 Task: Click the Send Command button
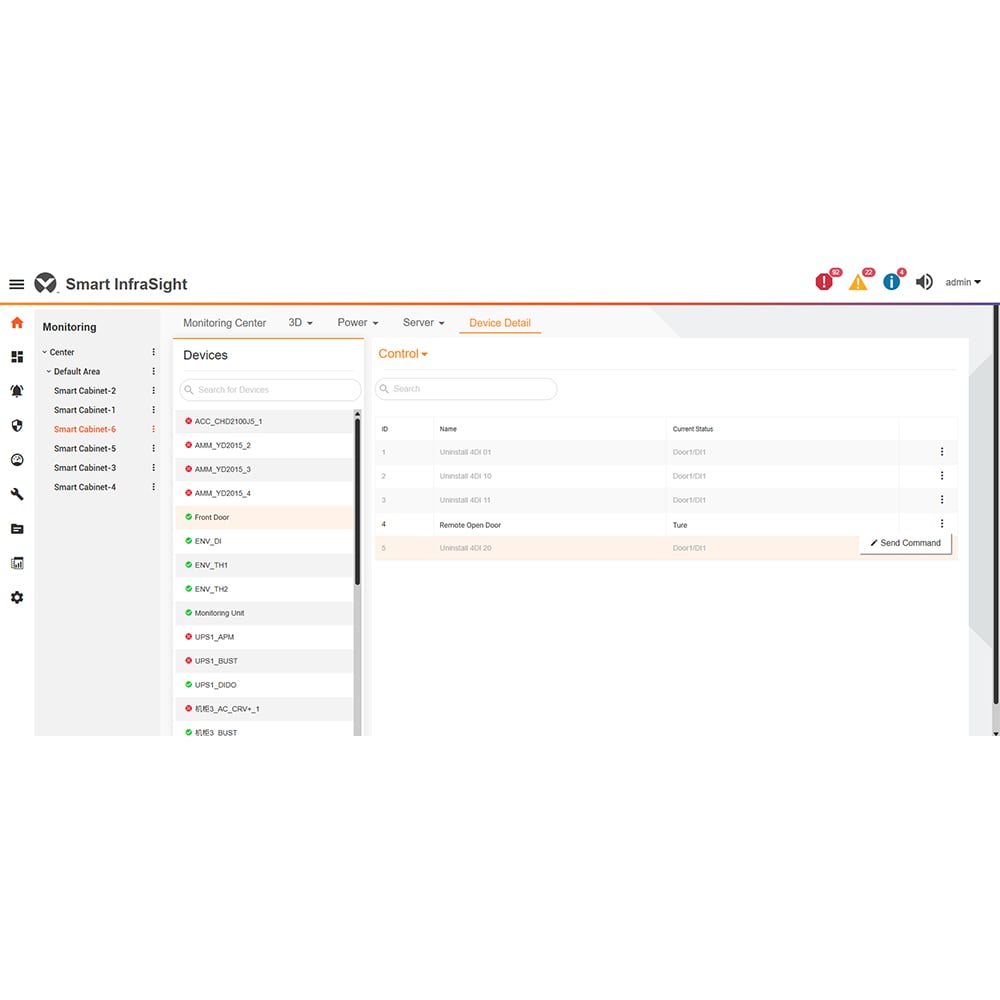click(x=906, y=543)
